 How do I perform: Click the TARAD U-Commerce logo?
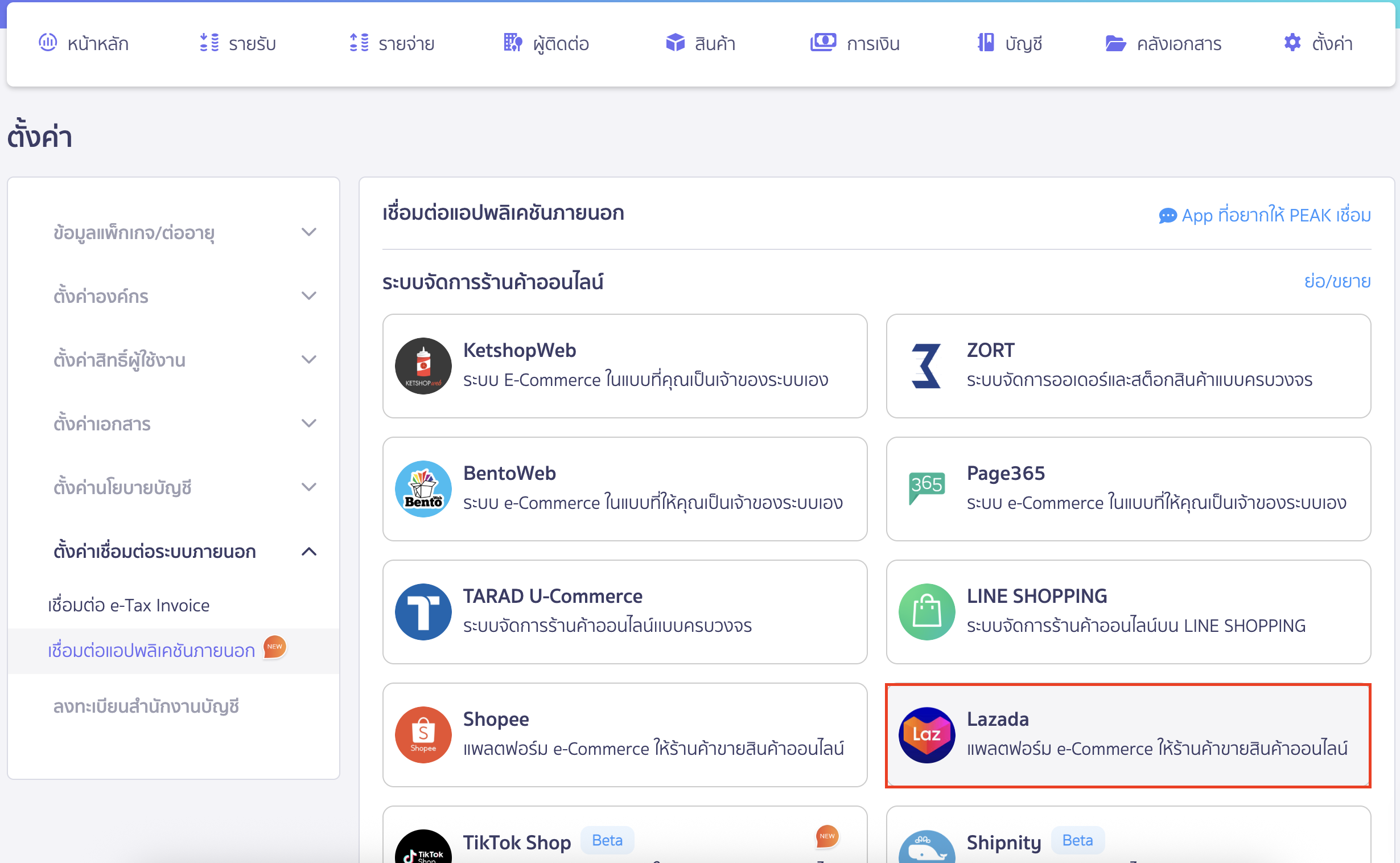coord(423,612)
